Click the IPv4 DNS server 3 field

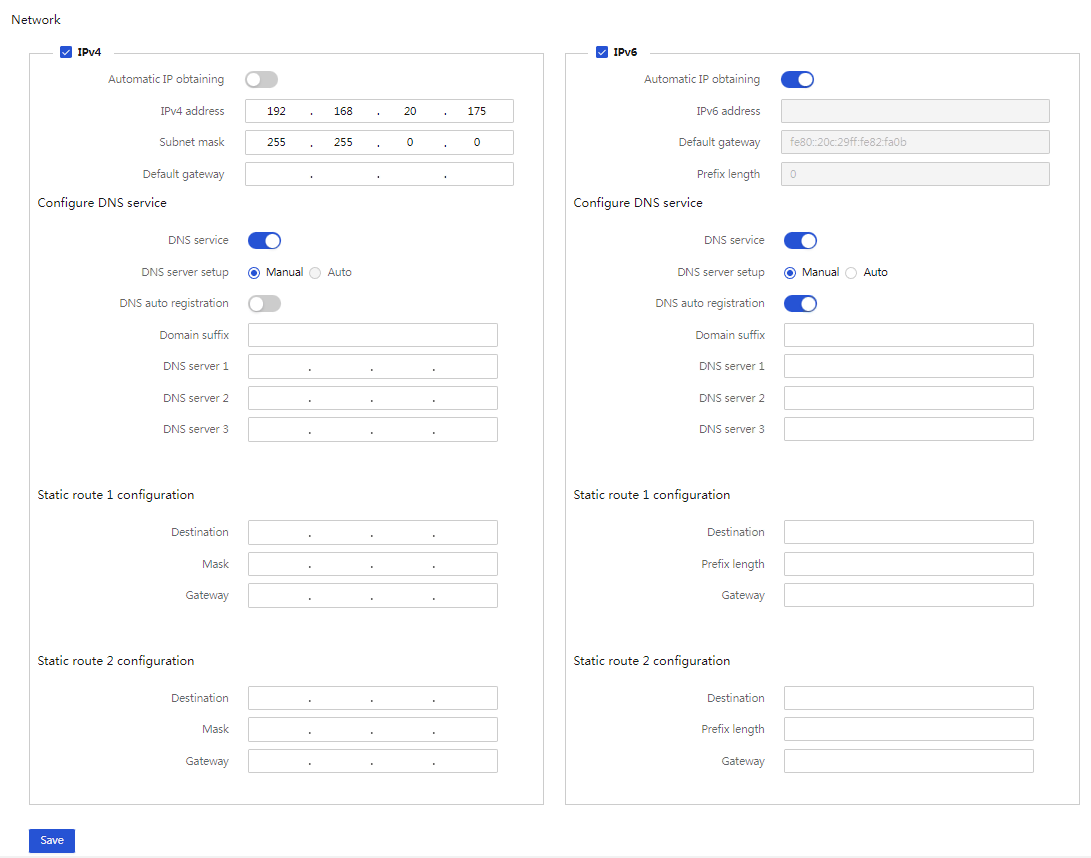tap(373, 429)
